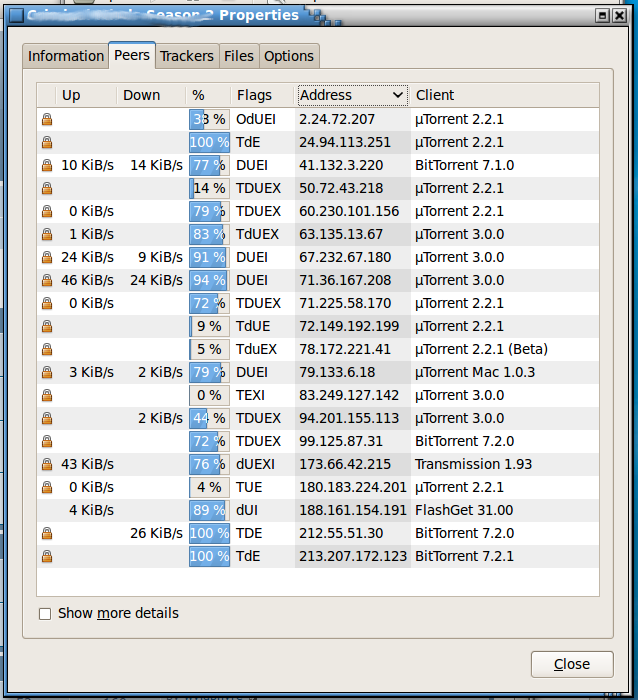Click the lock icon for 180.183.224.201
638x700 pixels.
[47, 487]
